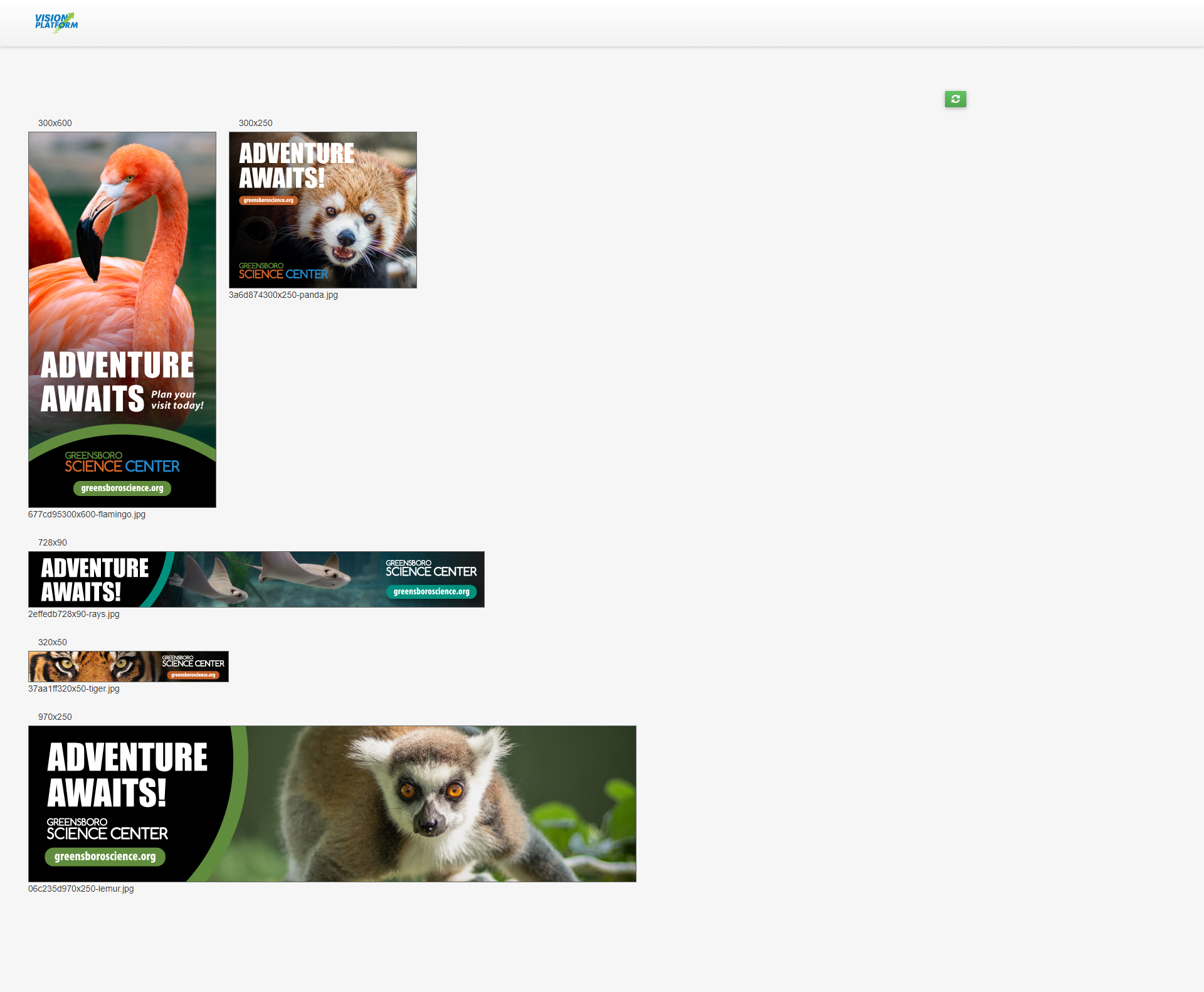Image resolution: width=1204 pixels, height=992 pixels.
Task: Click greensboroscience.org button in rays banner
Action: click(431, 592)
